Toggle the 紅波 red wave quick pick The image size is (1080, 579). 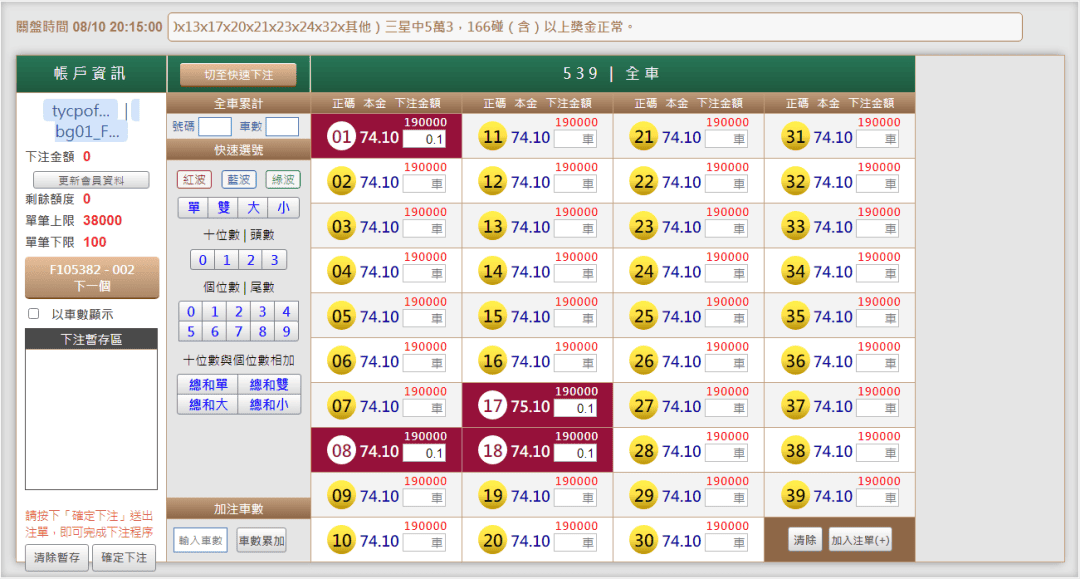pos(194,180)
